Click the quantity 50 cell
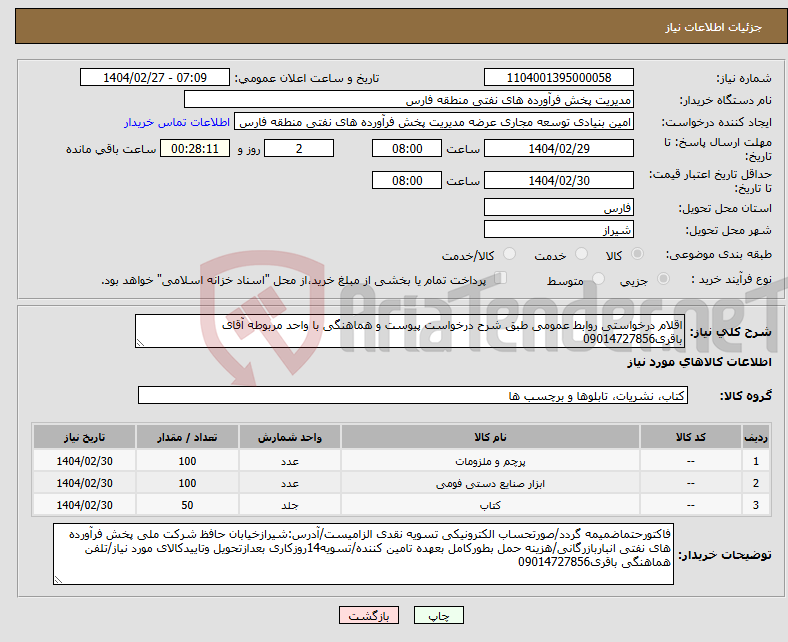The image size is (788, 642). tap(187, 505)
